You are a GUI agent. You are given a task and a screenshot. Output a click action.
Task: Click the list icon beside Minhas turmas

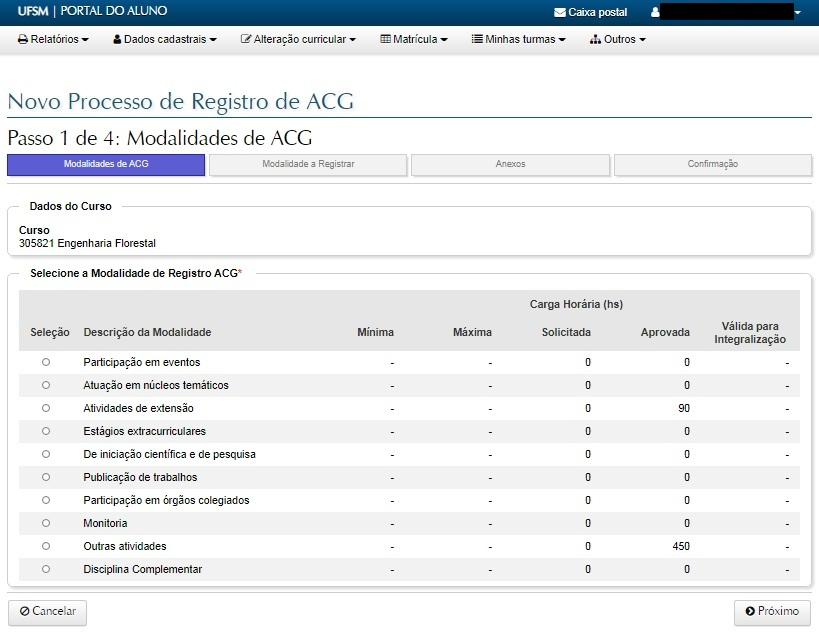click(x=477, y=40)
